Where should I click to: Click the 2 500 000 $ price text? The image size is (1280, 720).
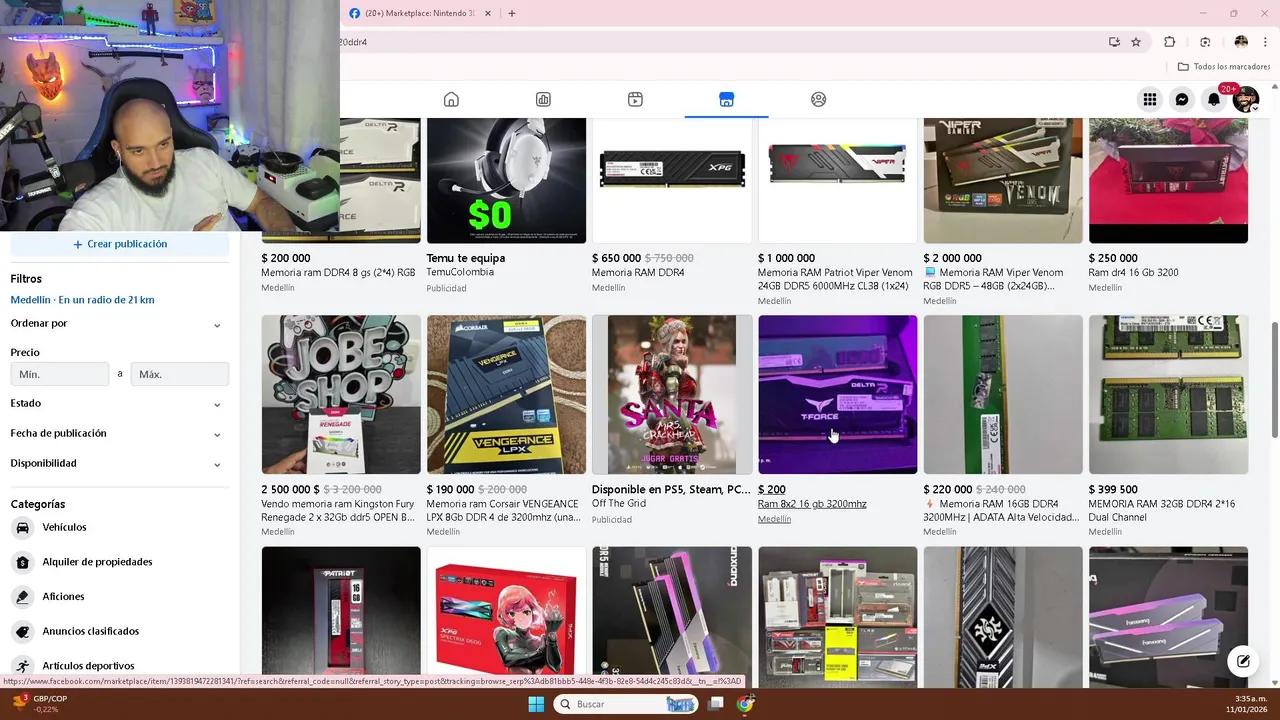(x=290, y=490)
